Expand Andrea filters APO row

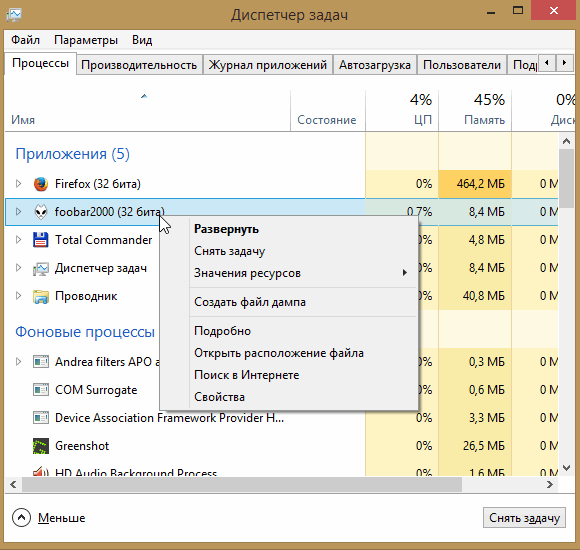[x=18, y=361]
